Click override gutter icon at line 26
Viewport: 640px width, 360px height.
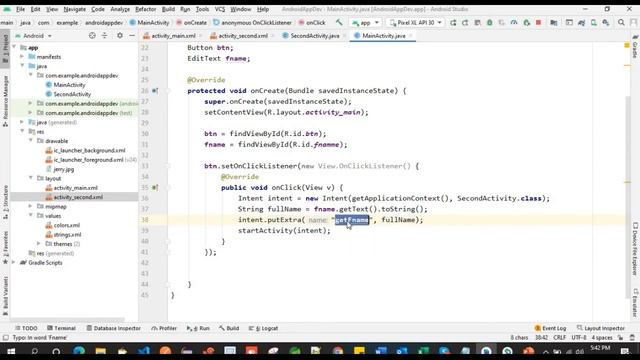(x=155, y=91)
